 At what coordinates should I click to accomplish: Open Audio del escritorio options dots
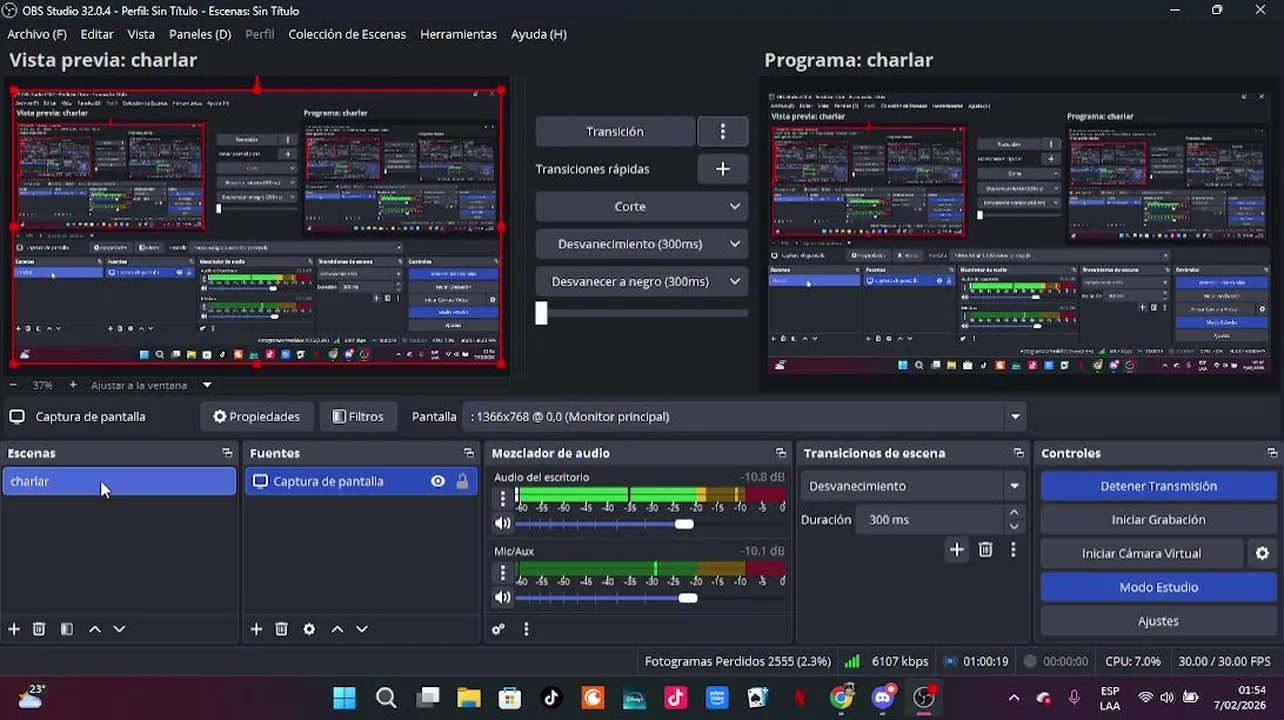pos(503,498)
